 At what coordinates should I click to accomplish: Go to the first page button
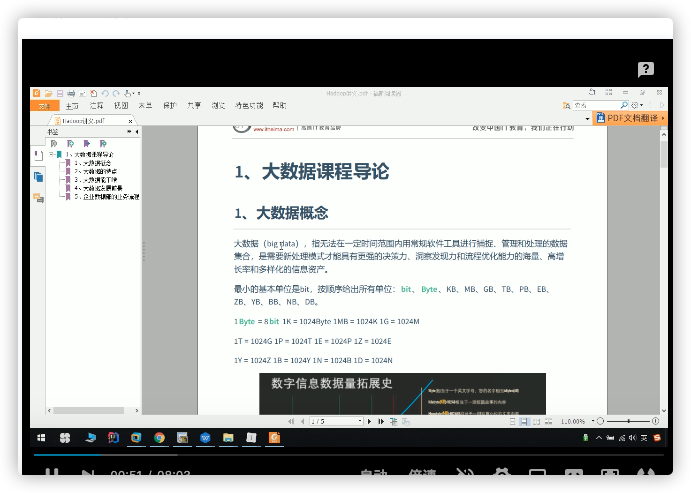tap(291, 422)
